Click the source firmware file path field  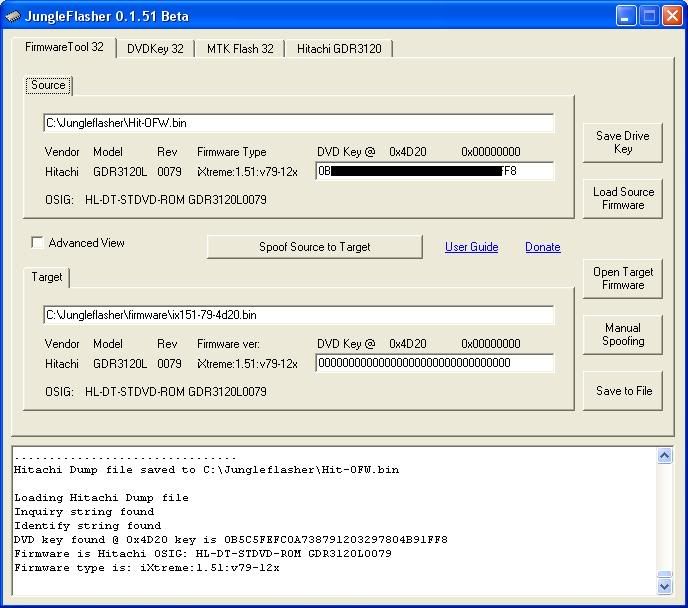298,123
